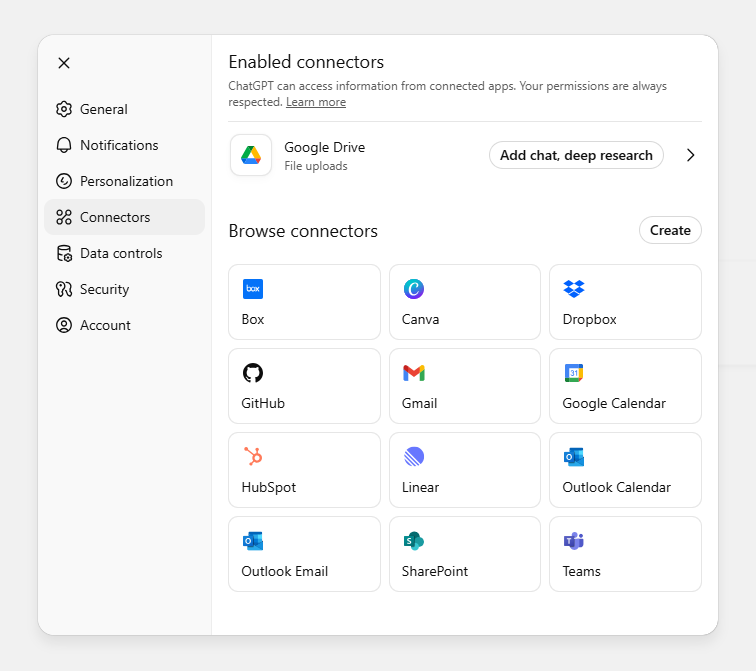
Task: Click the Google Drive logo icon
Action: click(x=251, y=155)
